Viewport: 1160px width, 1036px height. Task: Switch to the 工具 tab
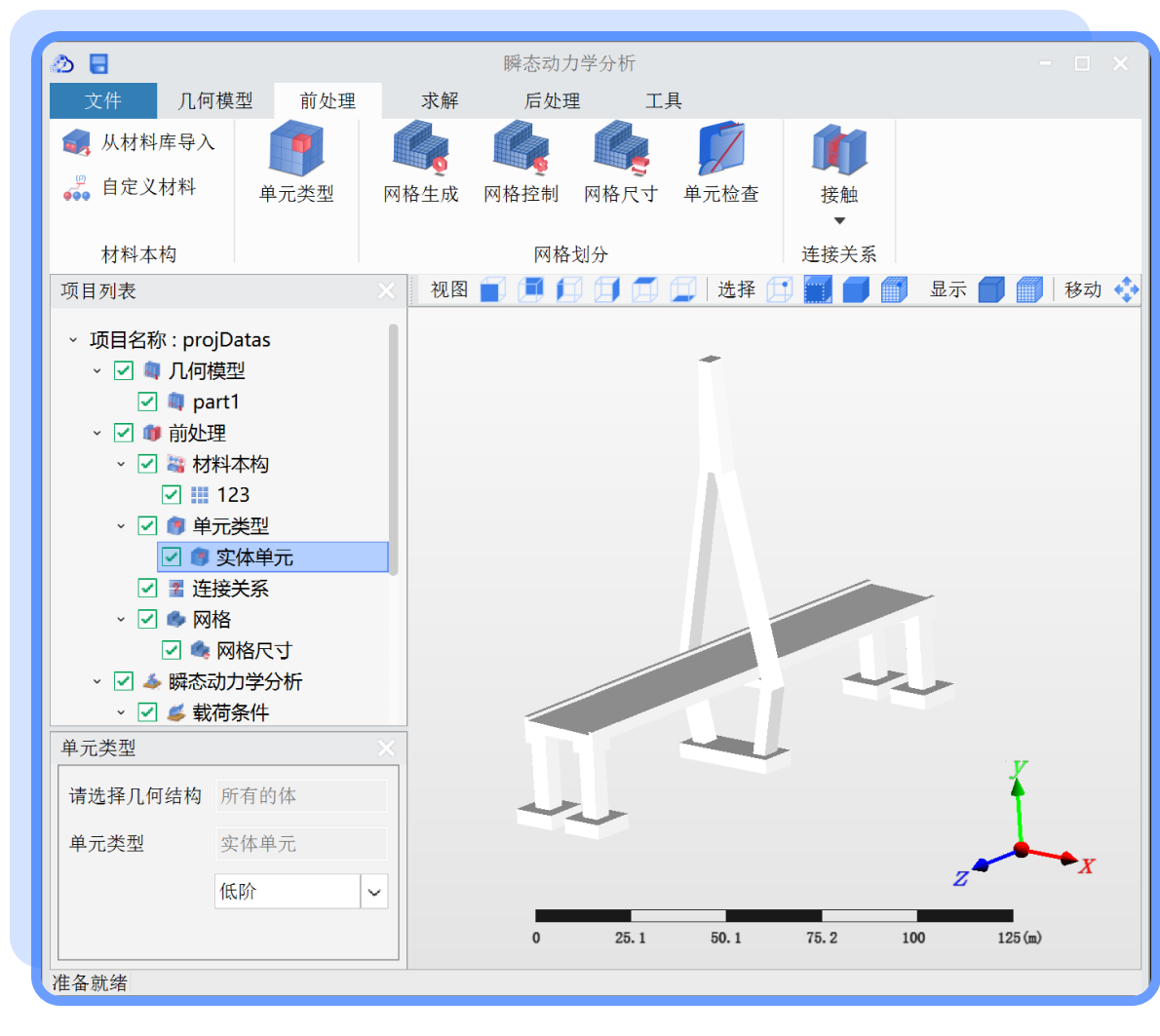point(664,100)
